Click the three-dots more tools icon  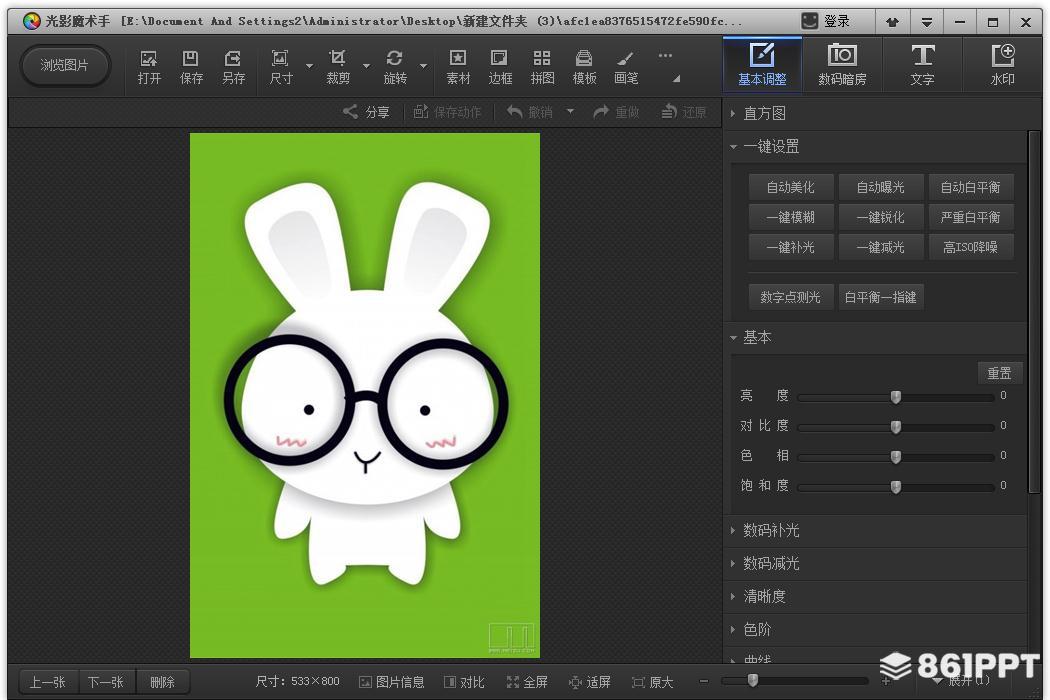(x=665, y=56)
